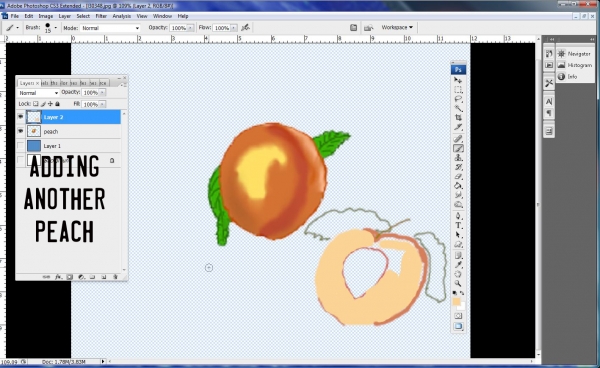The height and width of the screenshot is (368, 600).
Task: Toggle lock transparent pixels
Action: pyautogui.click(x=36, y=104)
